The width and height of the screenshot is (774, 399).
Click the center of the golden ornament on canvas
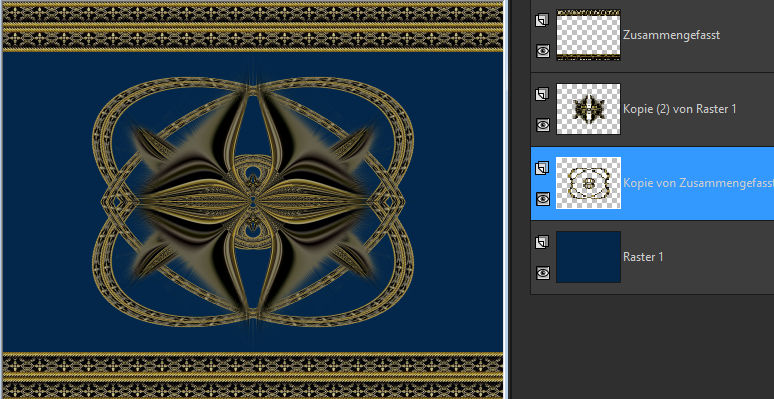pyautogui.click(x=253, y=201)
